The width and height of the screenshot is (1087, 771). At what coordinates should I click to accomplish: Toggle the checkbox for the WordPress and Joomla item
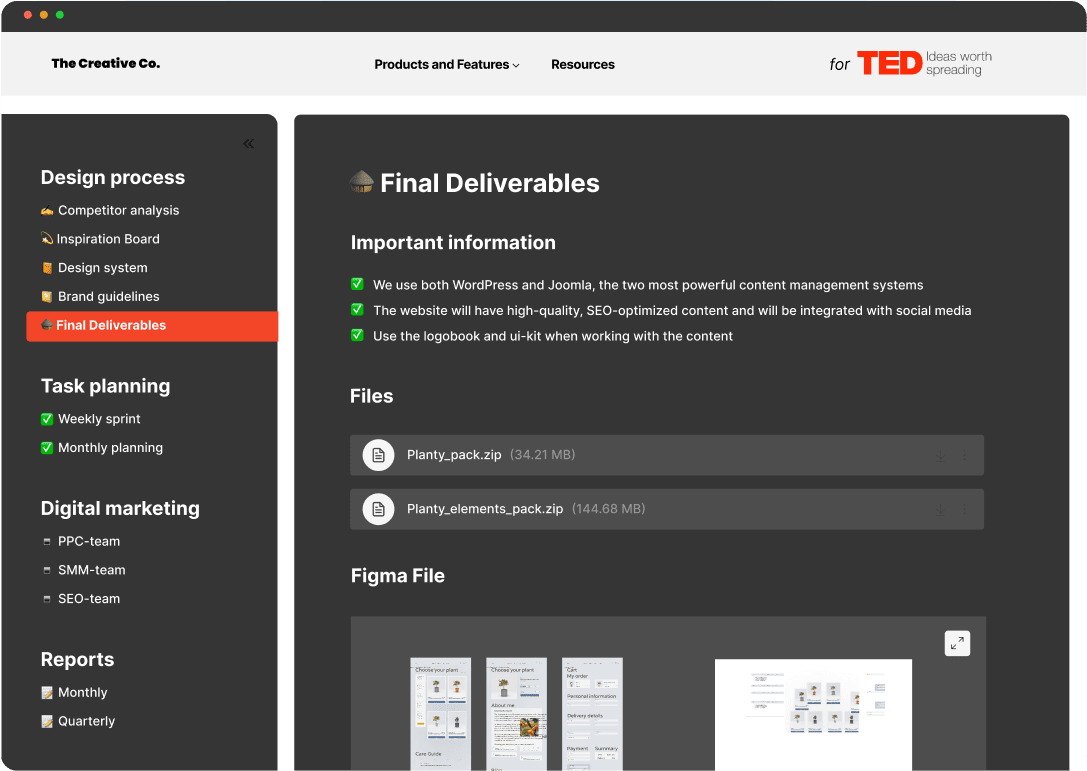(x=357, y=285)
